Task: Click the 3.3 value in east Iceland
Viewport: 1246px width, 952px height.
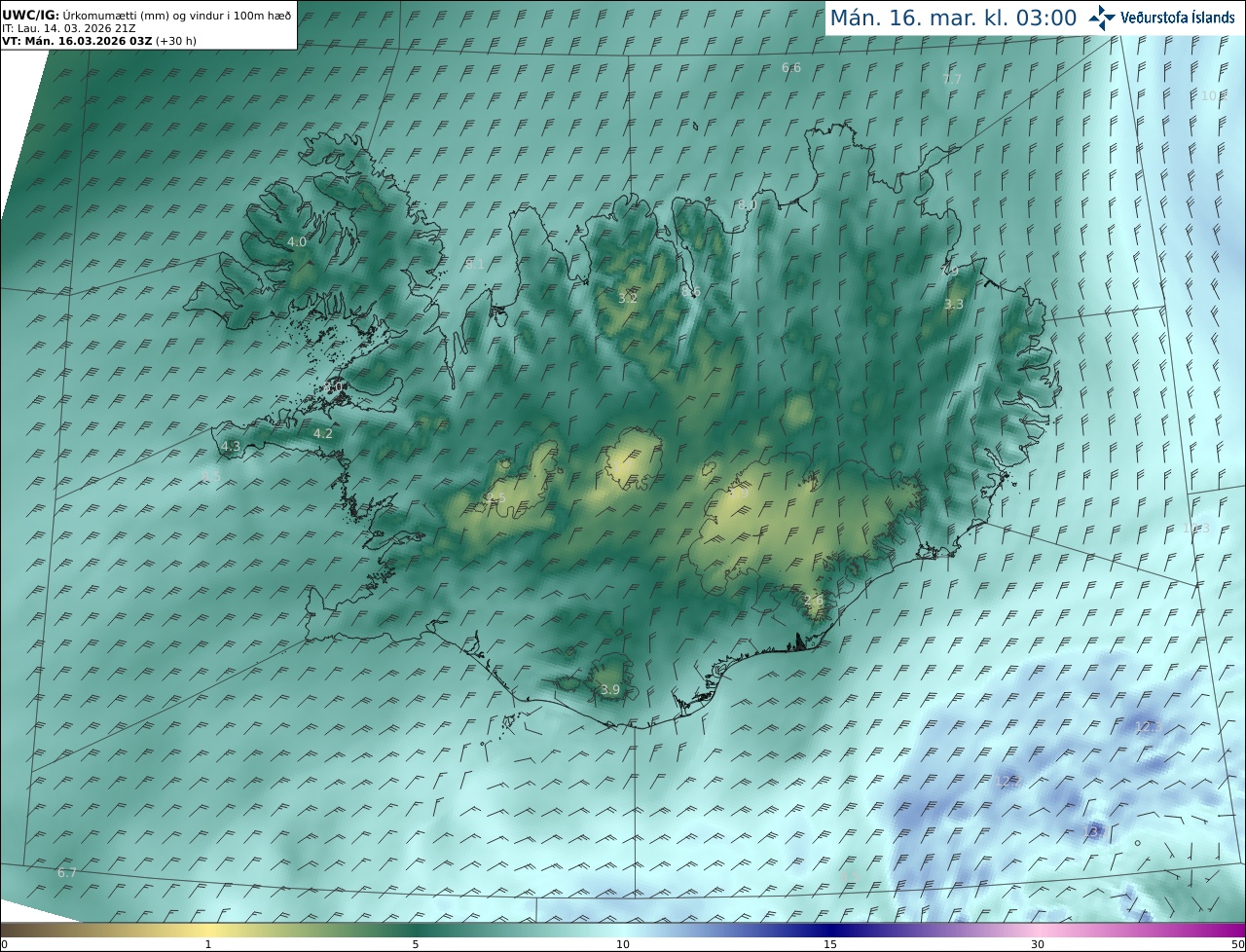Action: pyautogui.click(x=954, y=305)
